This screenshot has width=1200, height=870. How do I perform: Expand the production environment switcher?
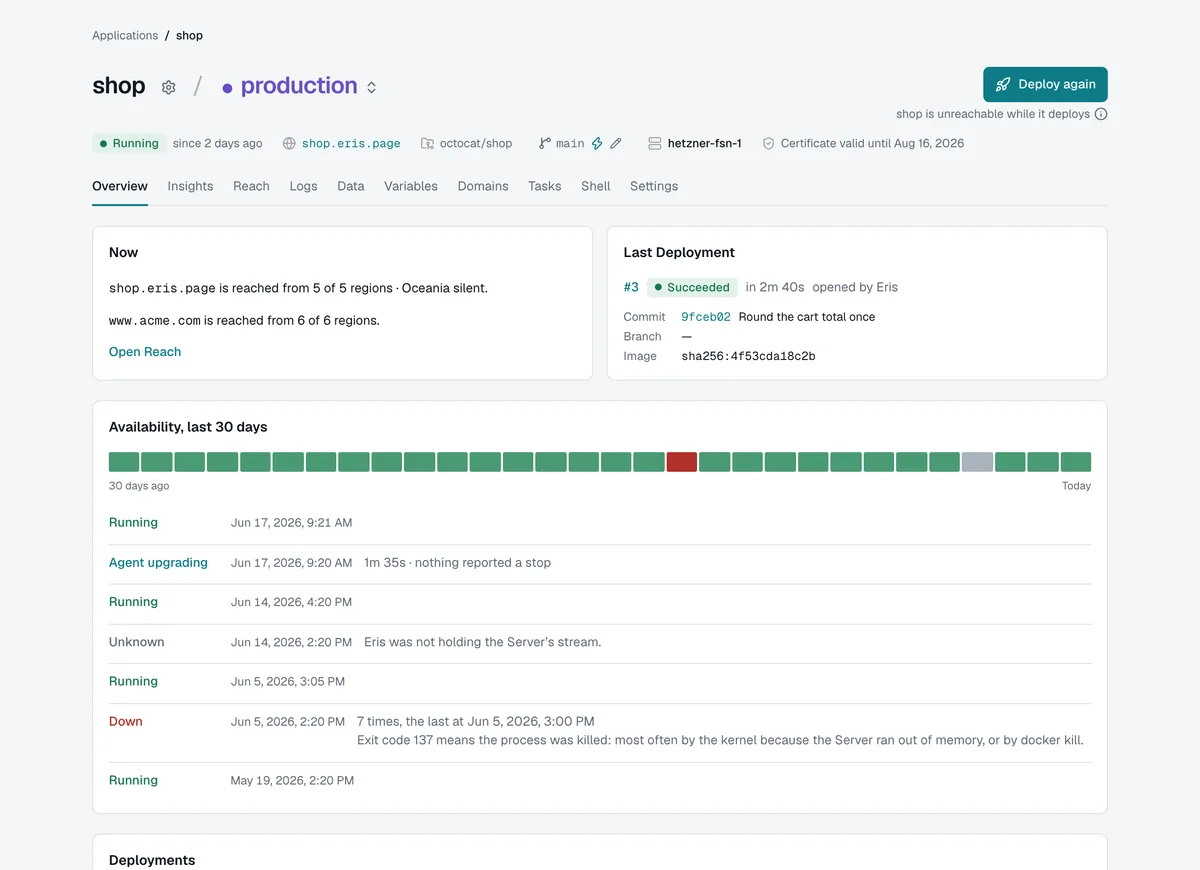coord(371,87)
